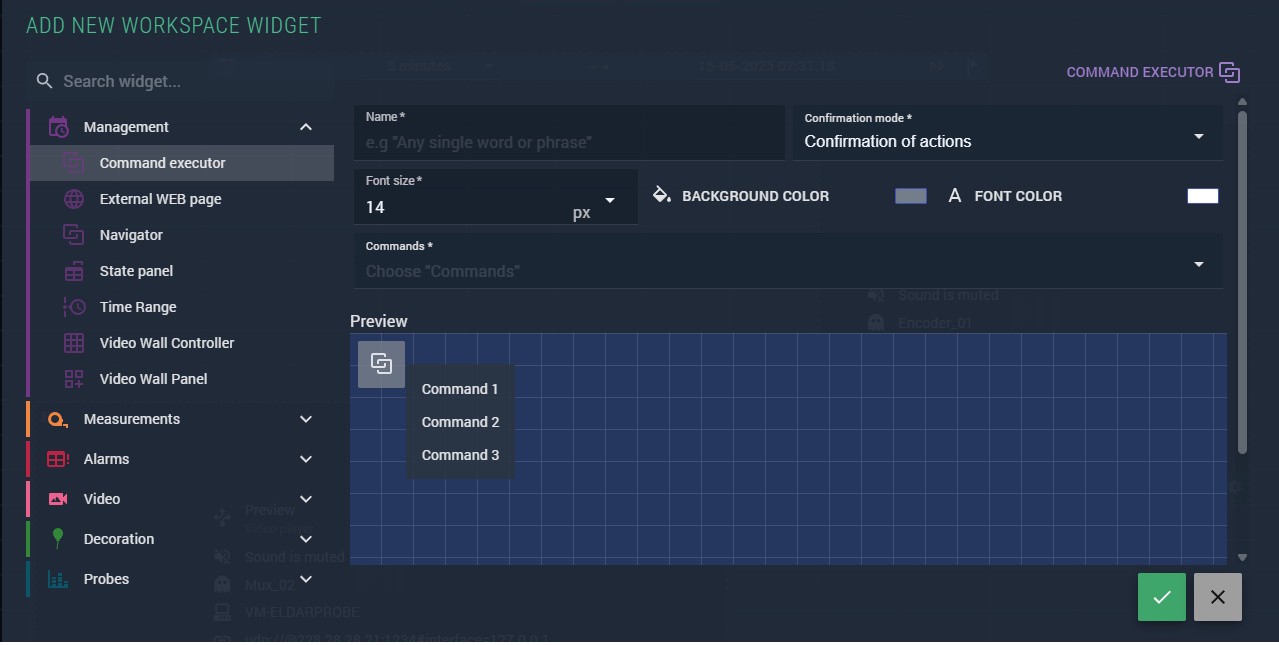Click the Command executor widget icon in sidebar

[x=74, y=163]
